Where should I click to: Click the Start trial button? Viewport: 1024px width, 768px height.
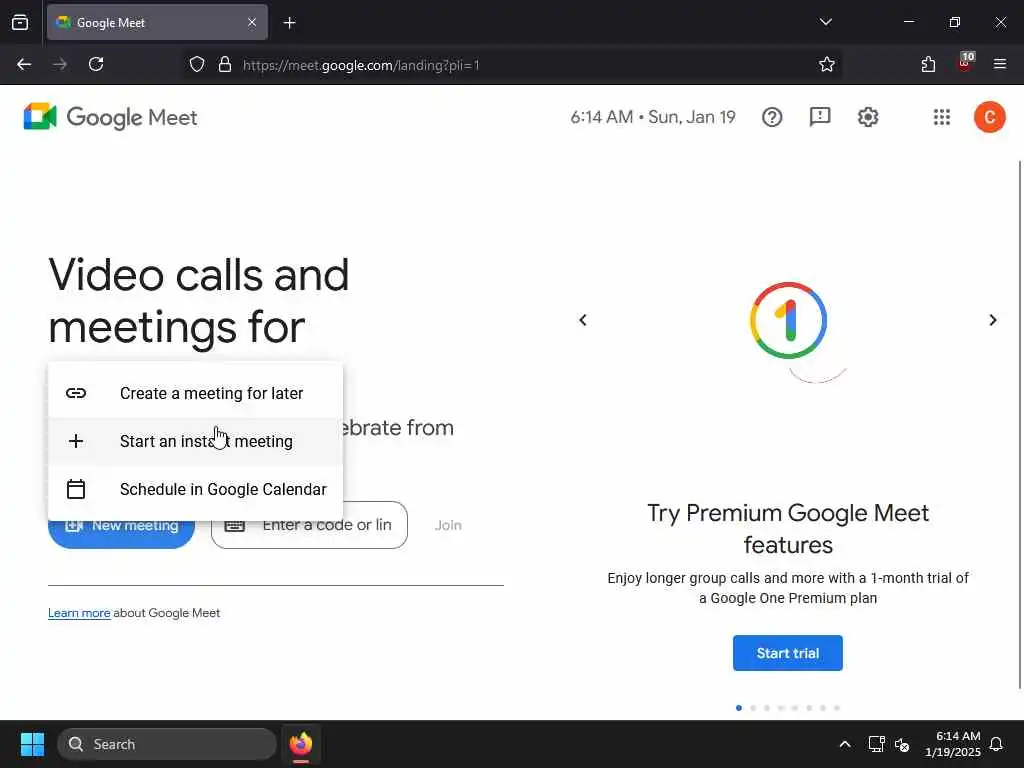[x=788, y=653]
